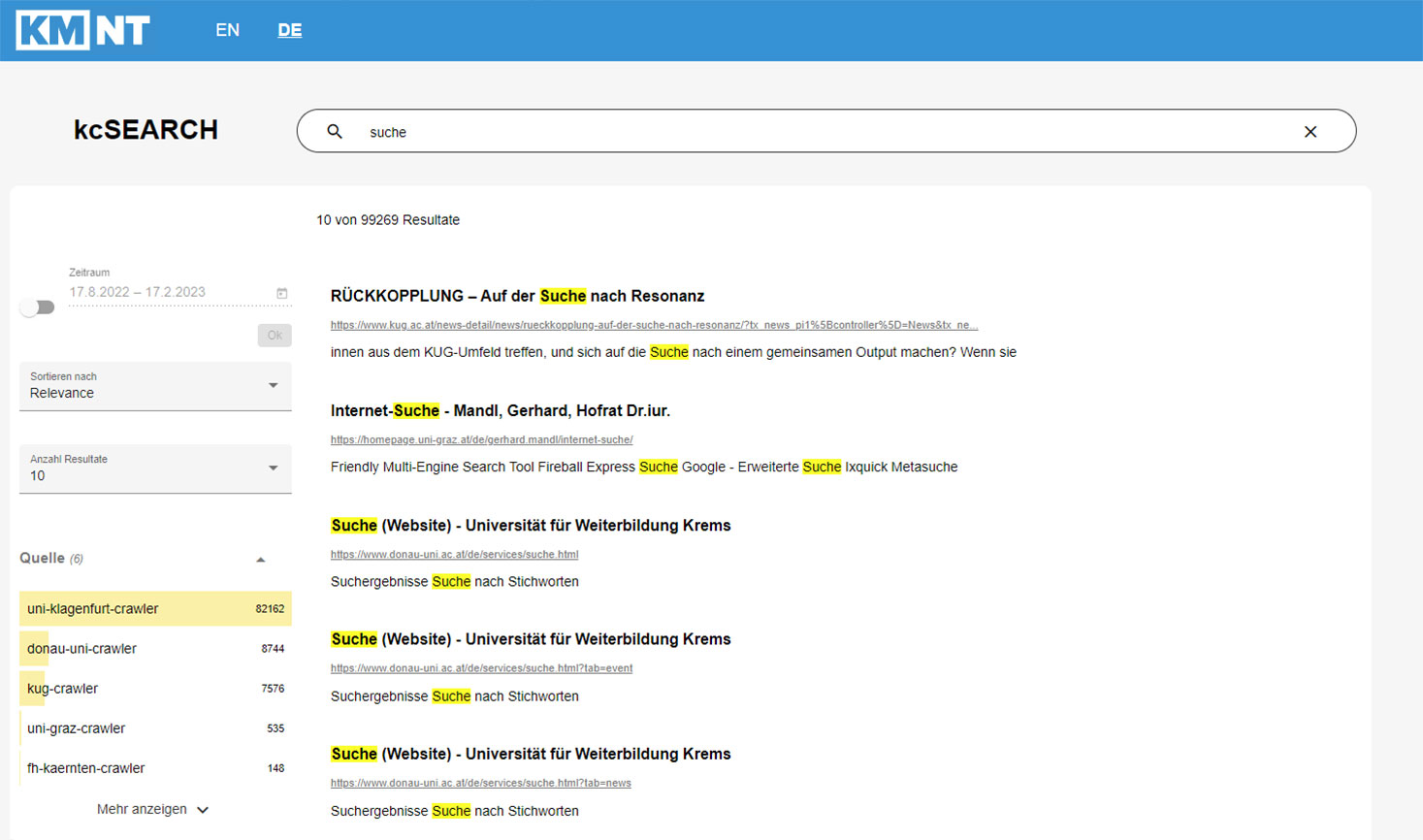The image size is (1423, 840).
Task: Filter by fh-kaernten-crawler source
Action: tap(155, 768)
